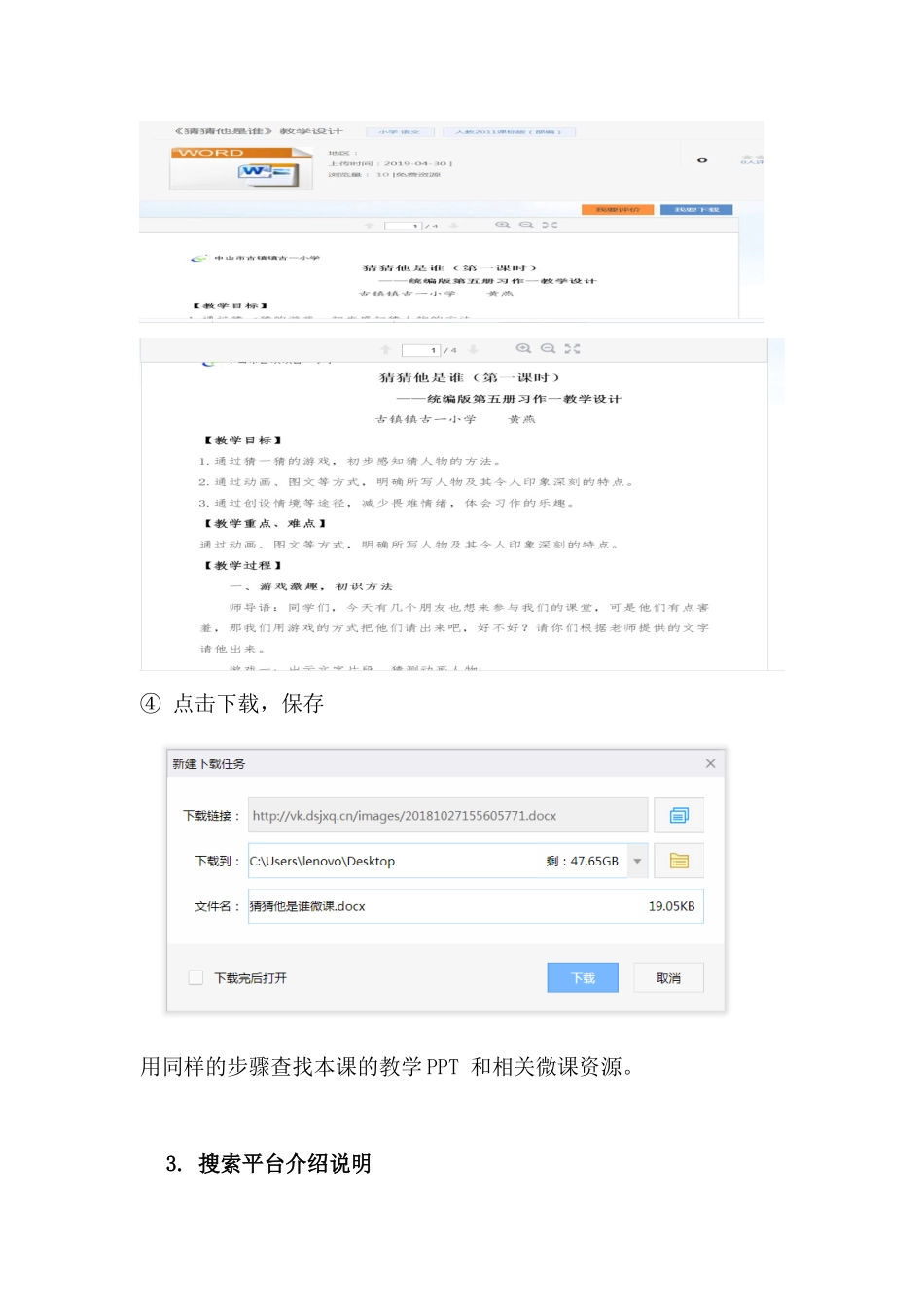
Task: Click previous-page arrow in the small resource-page toolbar
Action: (369, 226)
